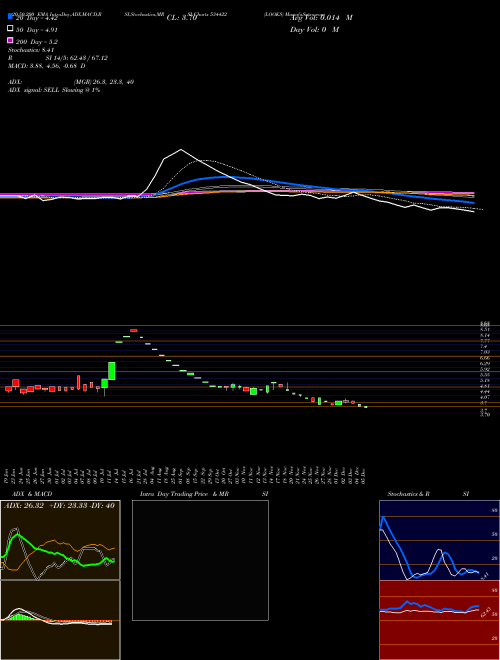Click the 'Stochastics: 8.41' readout
500x660 pixels.
[x=31, y=50]
